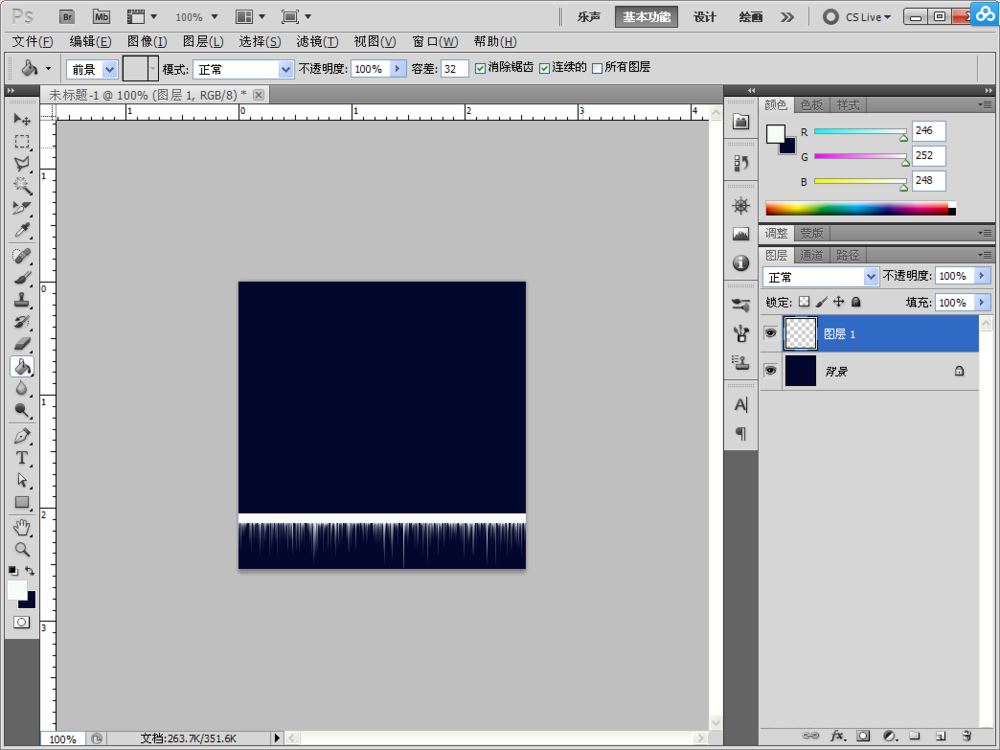Enable all layers checkbox 所有图层
Screen dimensions: 1000x750
(x=597, y=68)
